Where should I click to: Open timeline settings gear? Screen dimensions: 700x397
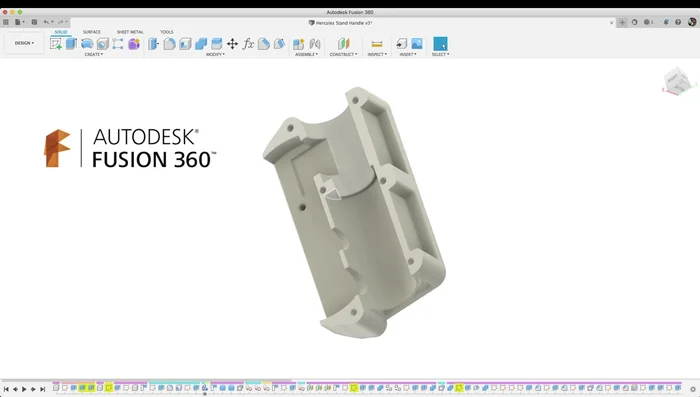pos(693,389)
